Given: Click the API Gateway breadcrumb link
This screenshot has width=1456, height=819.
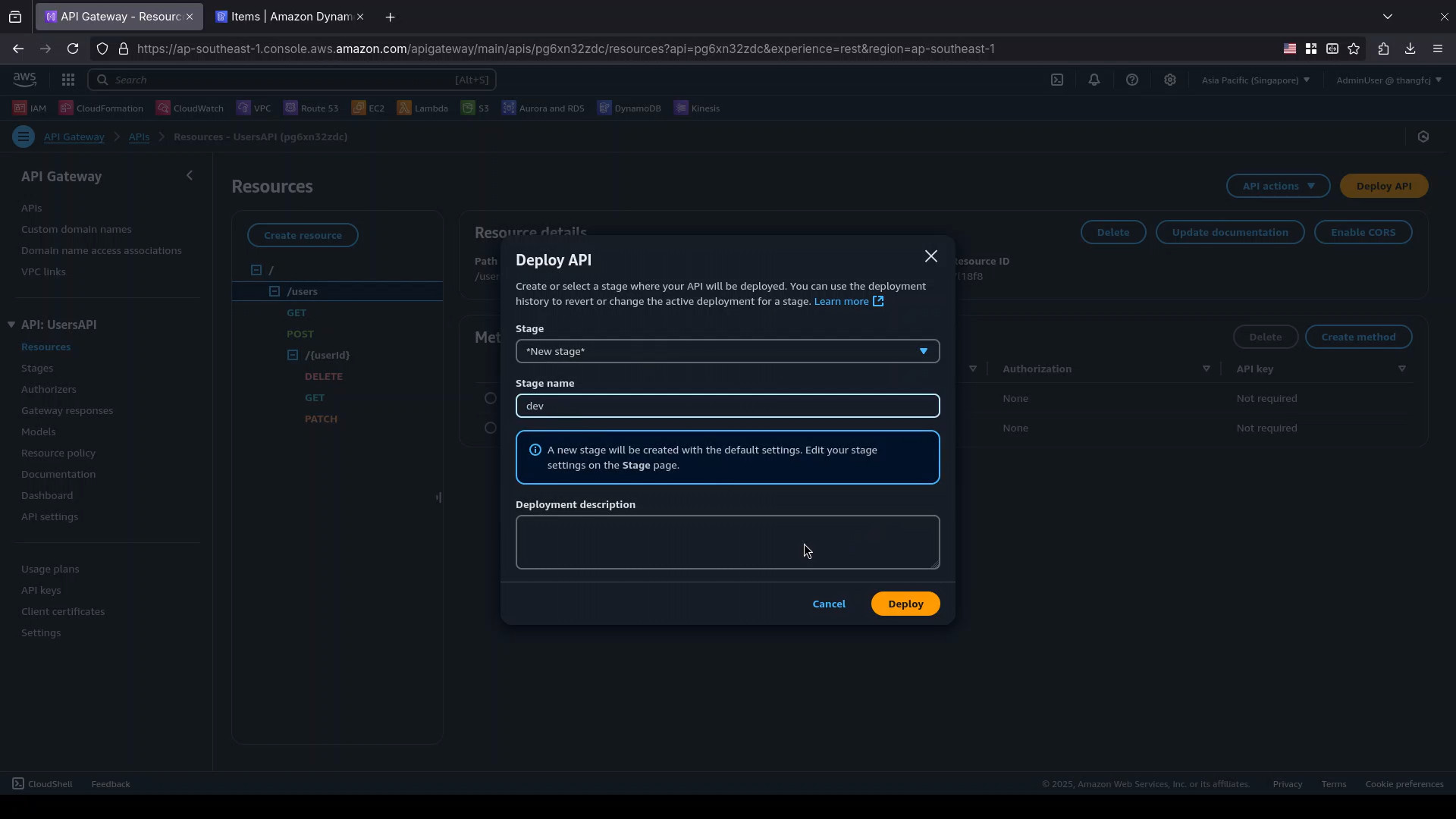Looking at the screenshot, I should point(74,136).
